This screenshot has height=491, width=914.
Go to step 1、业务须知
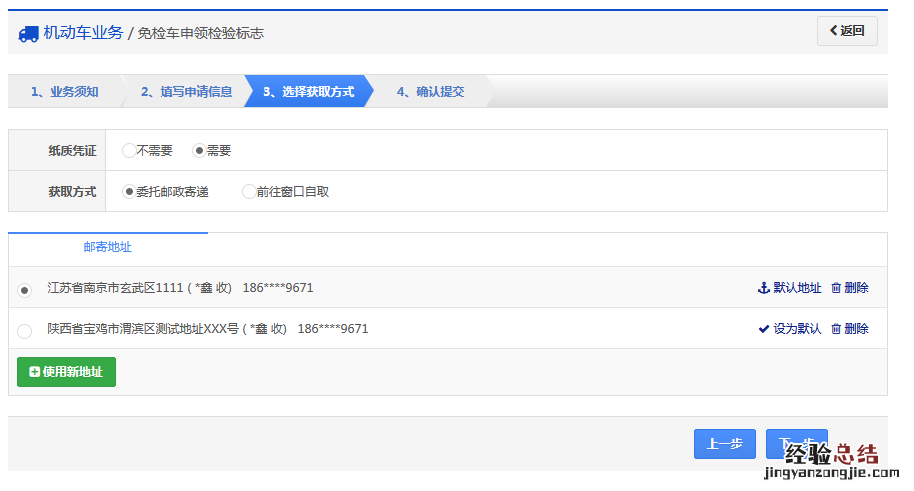point(64,92)
